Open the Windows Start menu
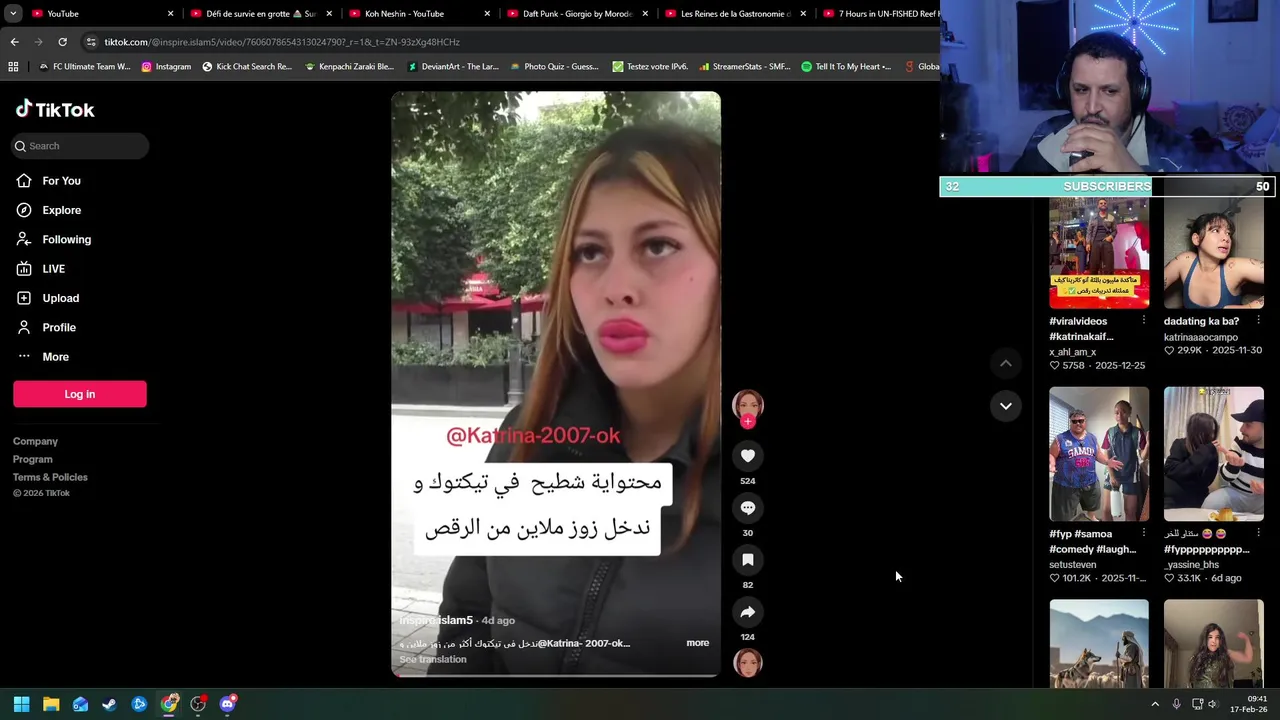Viewport: 1280px width, 720px height. point(21,704)
